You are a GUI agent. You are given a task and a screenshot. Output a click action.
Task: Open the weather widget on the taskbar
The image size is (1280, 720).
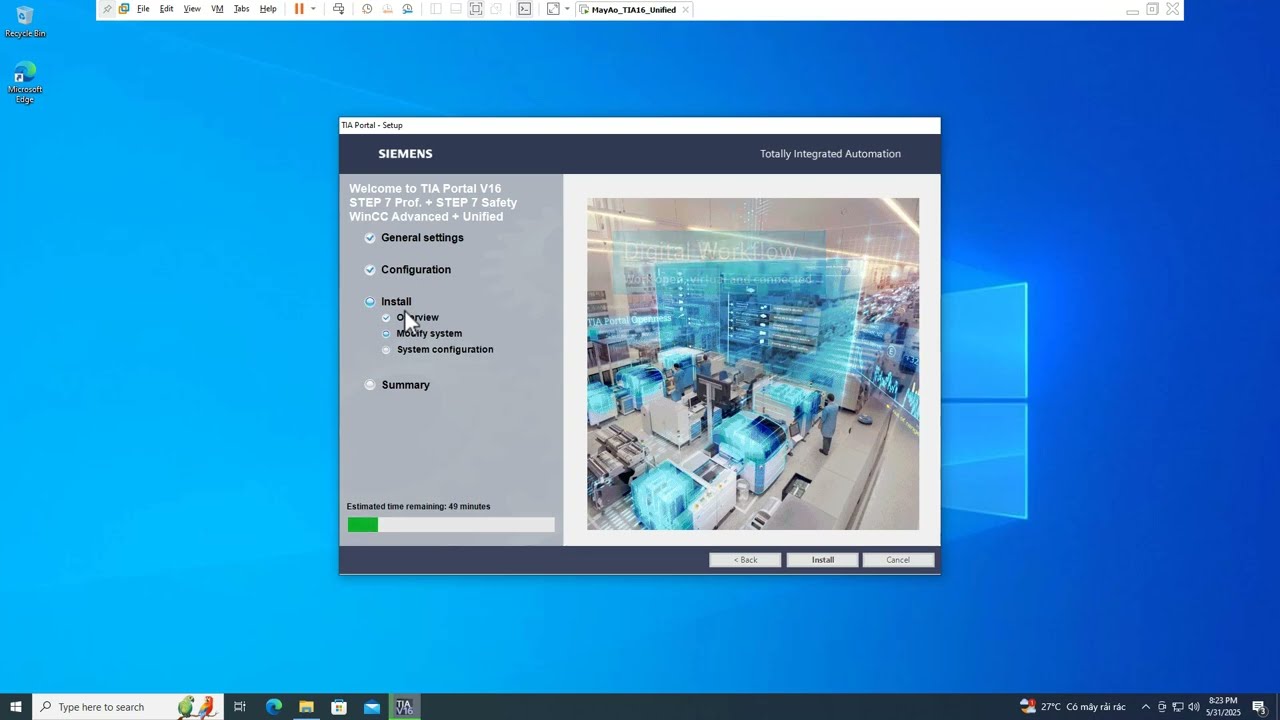pyautogui.click(x=1072, y=707)
